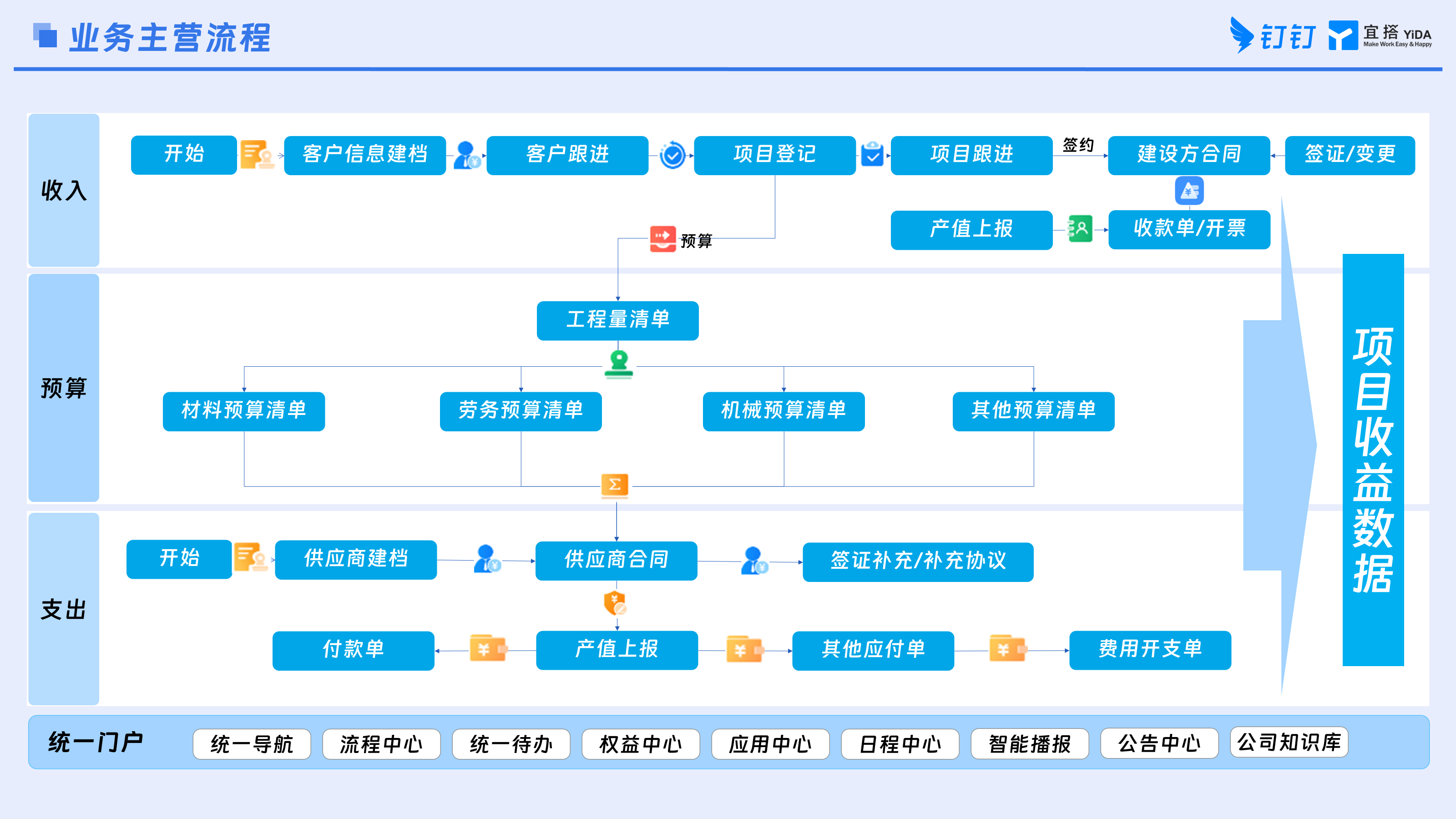Select the 统一导航 portal item
Screen dimensions: 1456x819
[252, 744]
